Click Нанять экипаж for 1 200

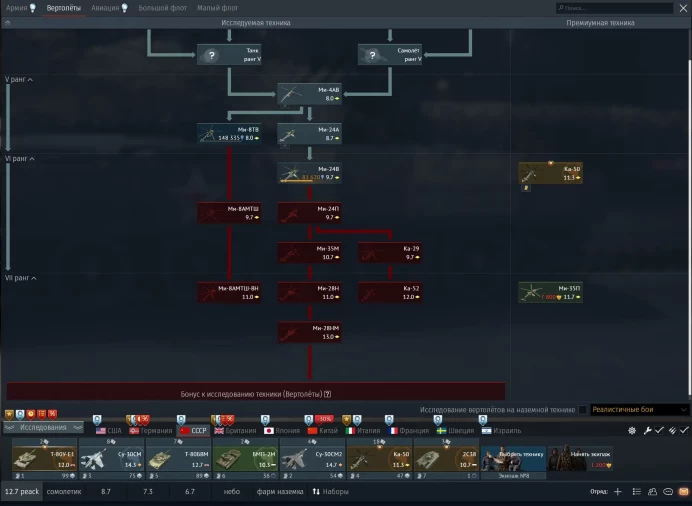click(580, 459)
